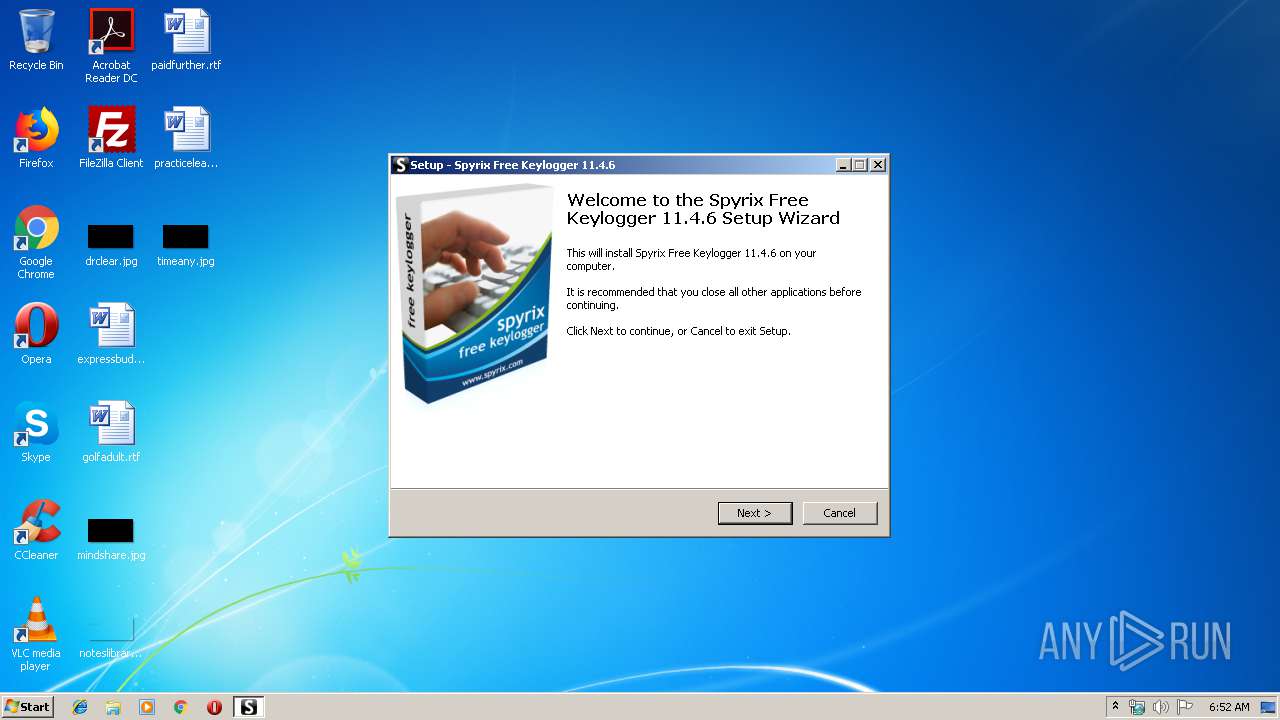Viewport: 1280px width, 720px height.
Task: Close the Spyrix setup window
Action: click(878, 165)
